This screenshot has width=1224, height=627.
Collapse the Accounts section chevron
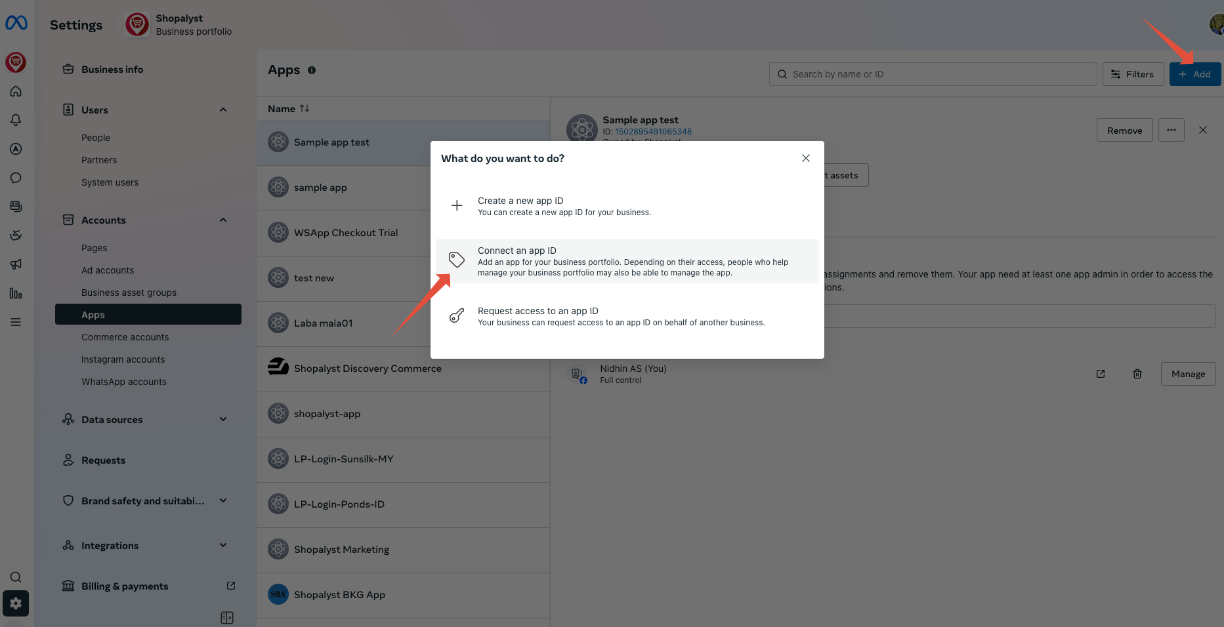(x=223, y=220)
